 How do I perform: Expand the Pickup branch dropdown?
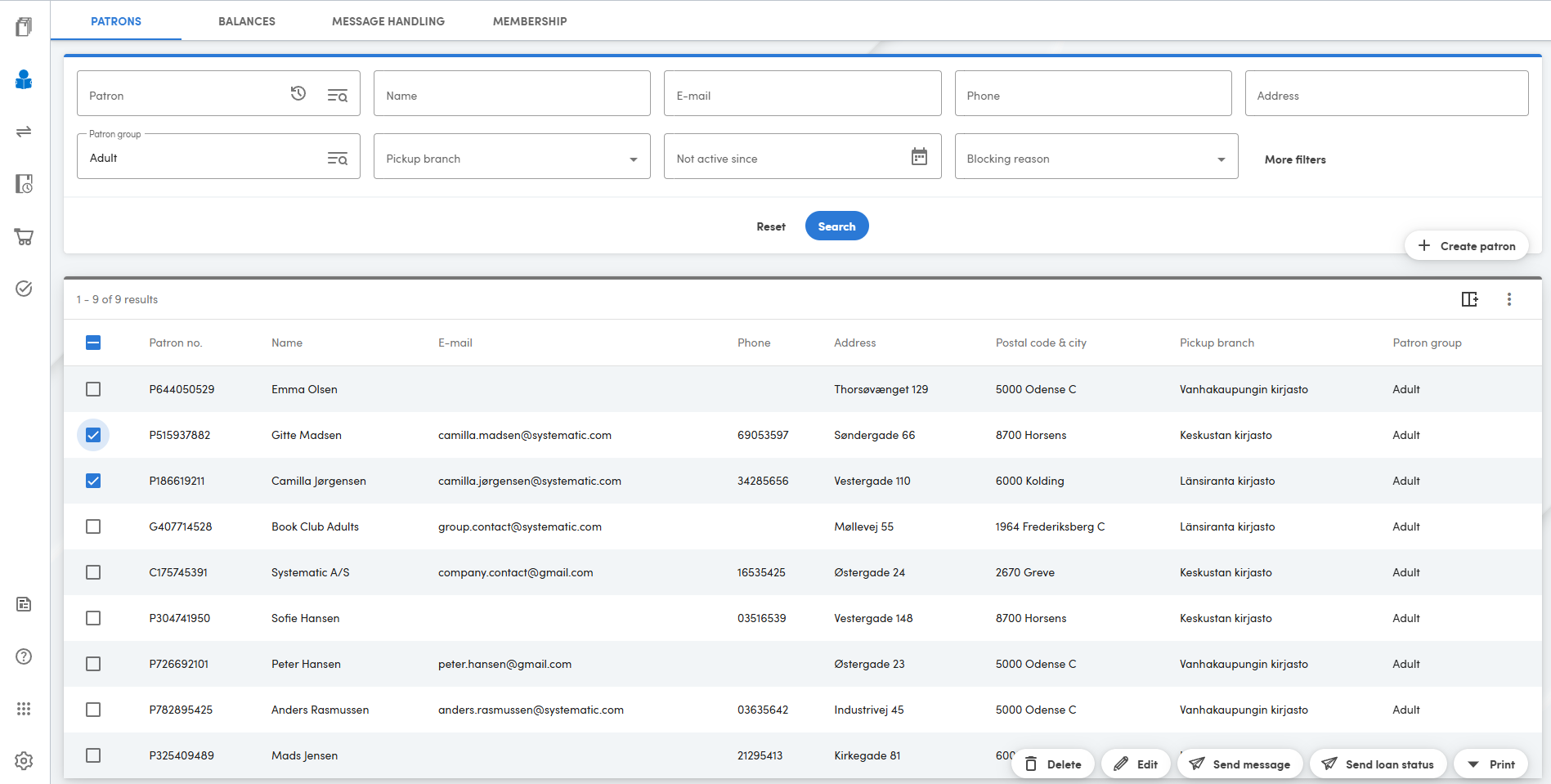(x=512, y=156)
